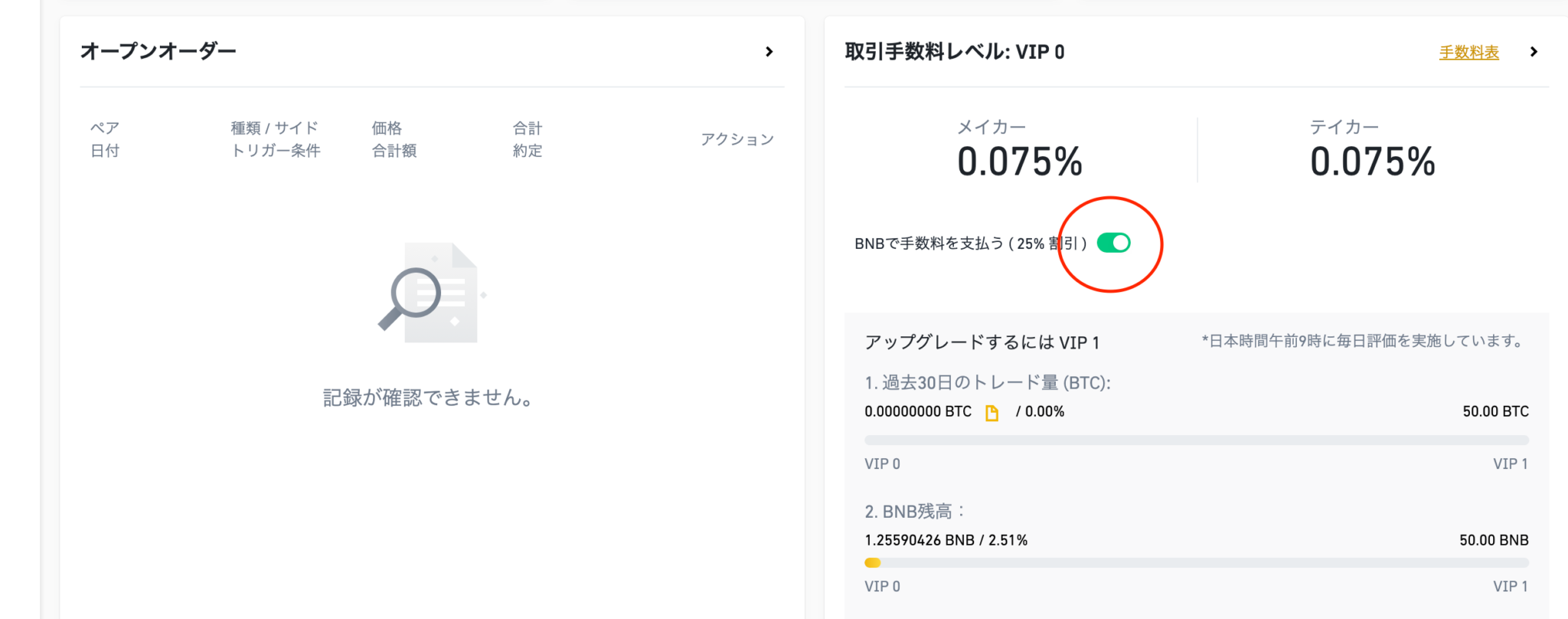This screenshot has width=1568, height=619.
Task: Expand the オープンオーダー panel arrow
Action: (769, 51)
